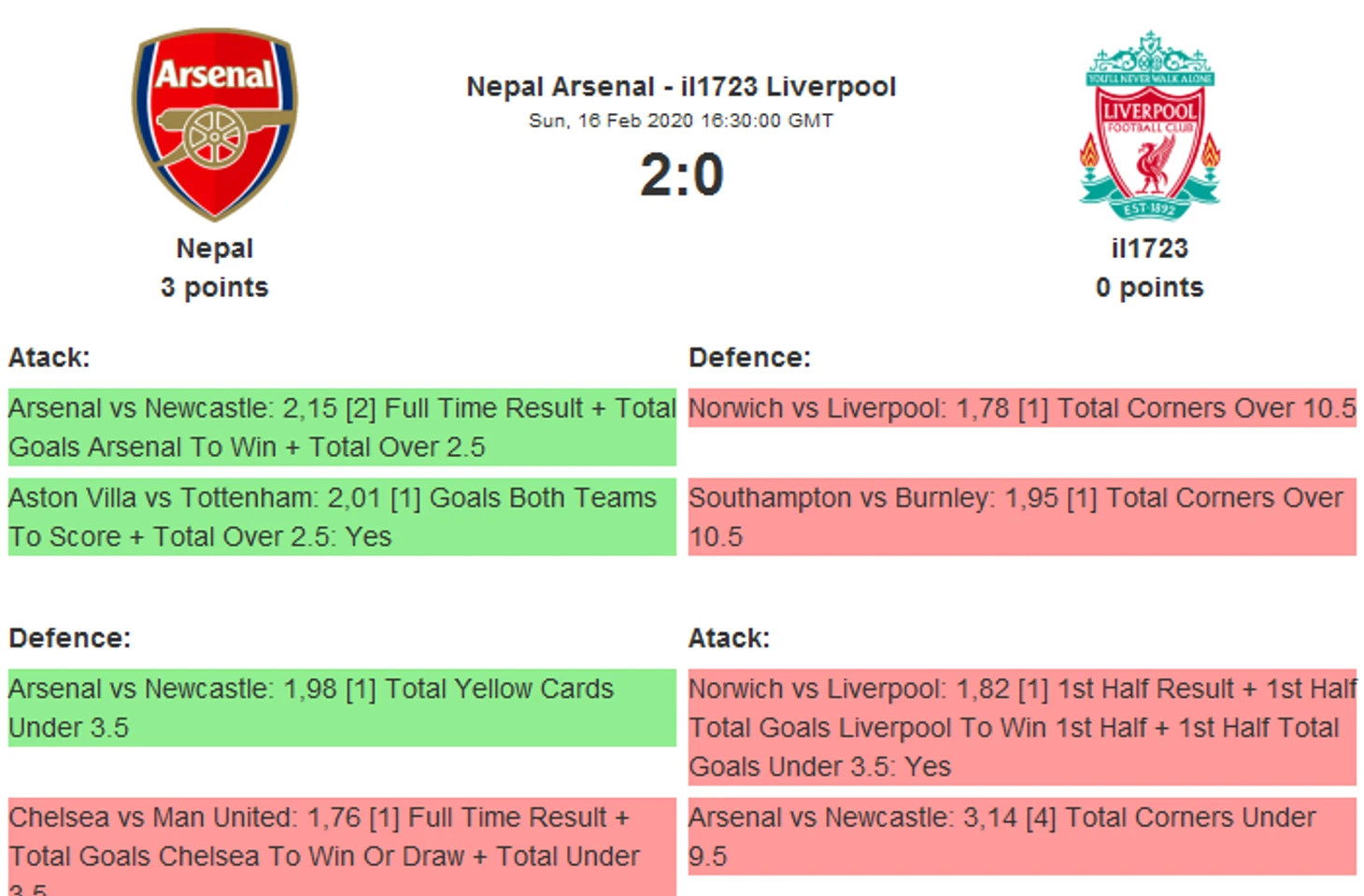The height and width of the screenshot is (896, 1364).
Task: Select the 2:0 match score
Action: tap(681, 175)
